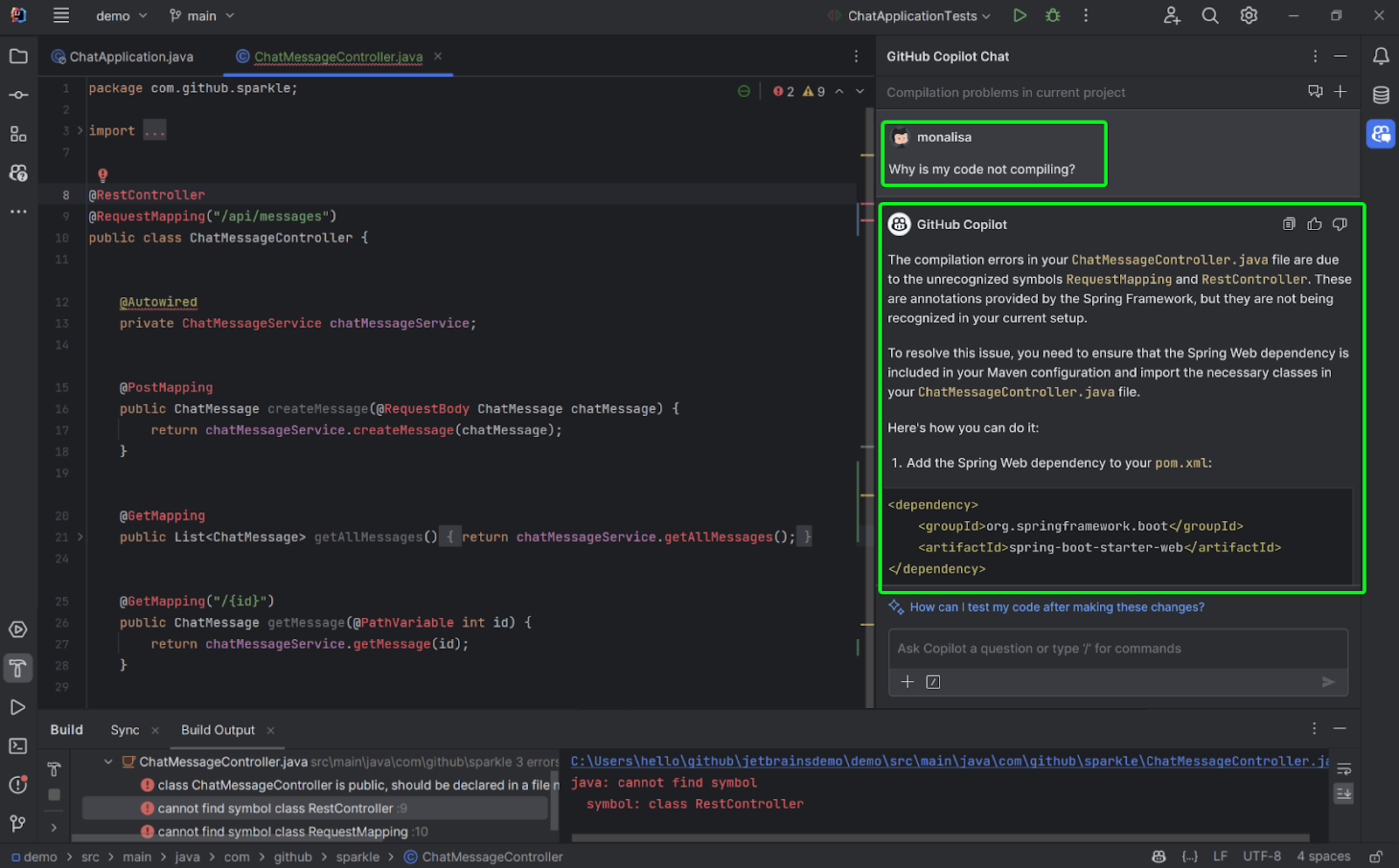Open the Git tool window
Viewport: 1399px width, 868px height.
click(18, 823)
